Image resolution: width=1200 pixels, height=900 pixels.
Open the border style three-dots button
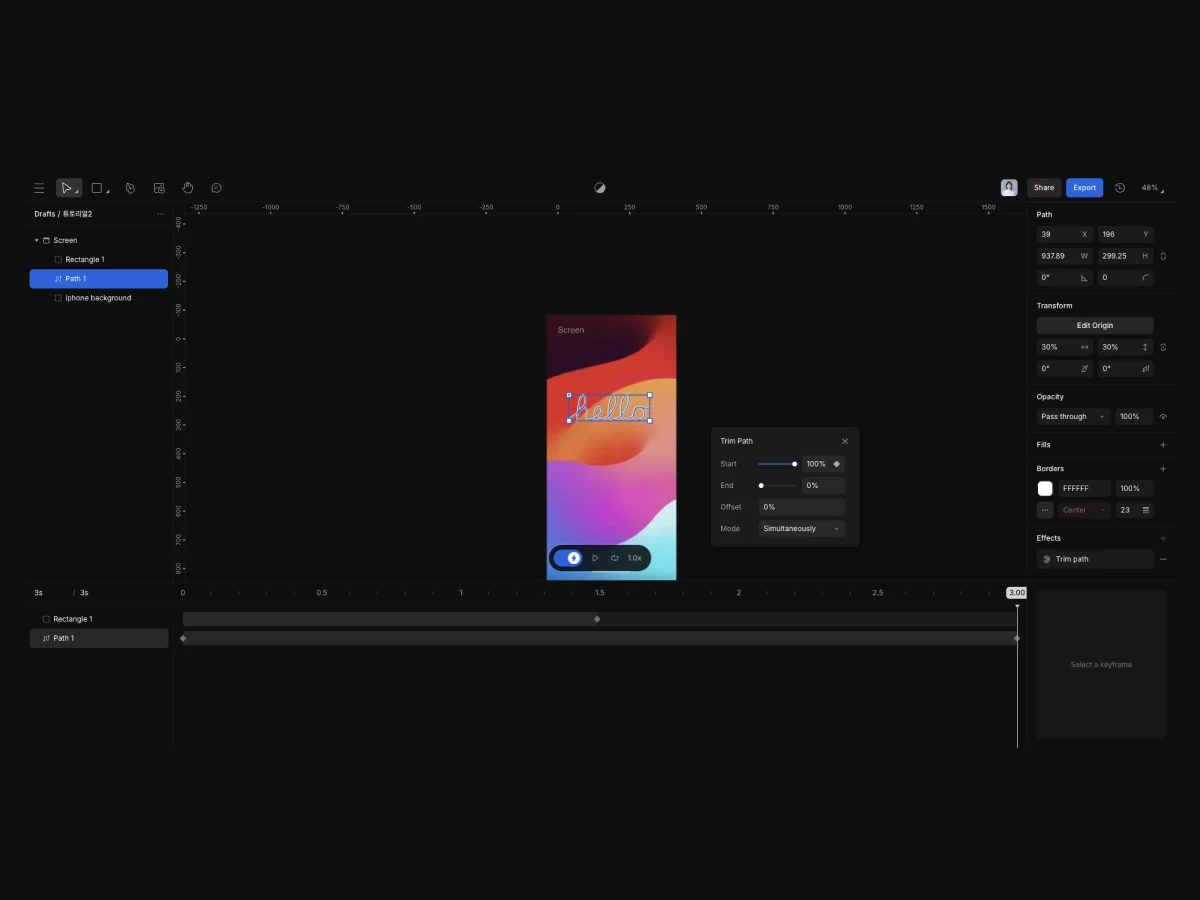1045,510
